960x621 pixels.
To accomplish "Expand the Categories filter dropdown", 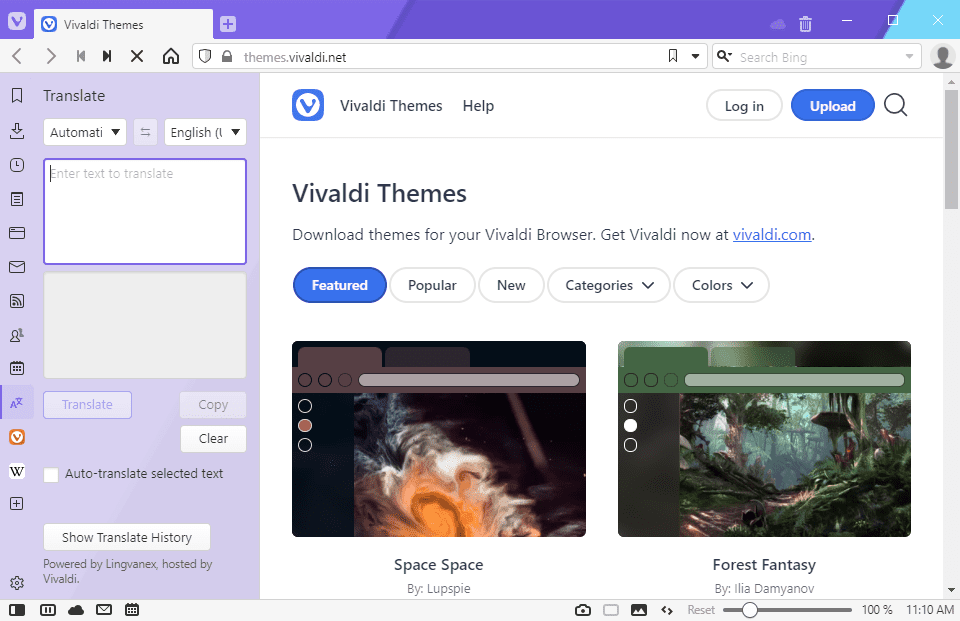I will click(609, 285).
